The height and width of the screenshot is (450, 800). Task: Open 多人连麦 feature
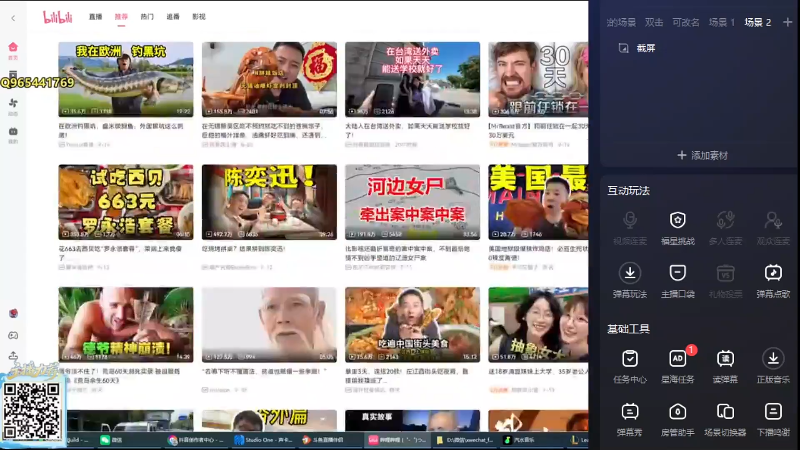[725, 228]
